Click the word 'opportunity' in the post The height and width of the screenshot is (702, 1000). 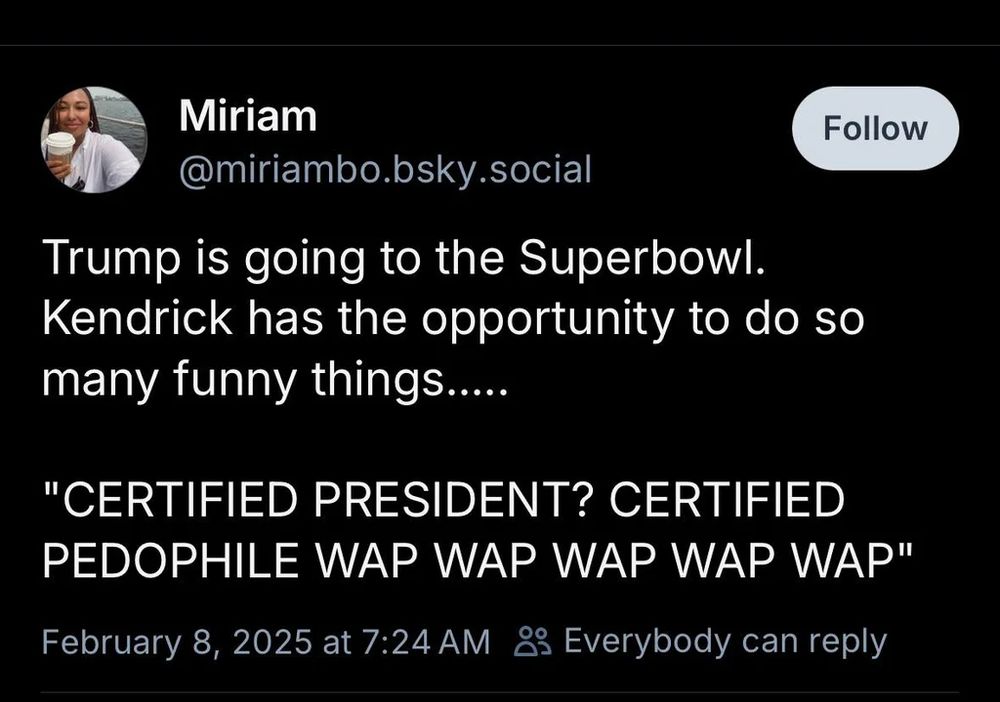coord(547,321)
